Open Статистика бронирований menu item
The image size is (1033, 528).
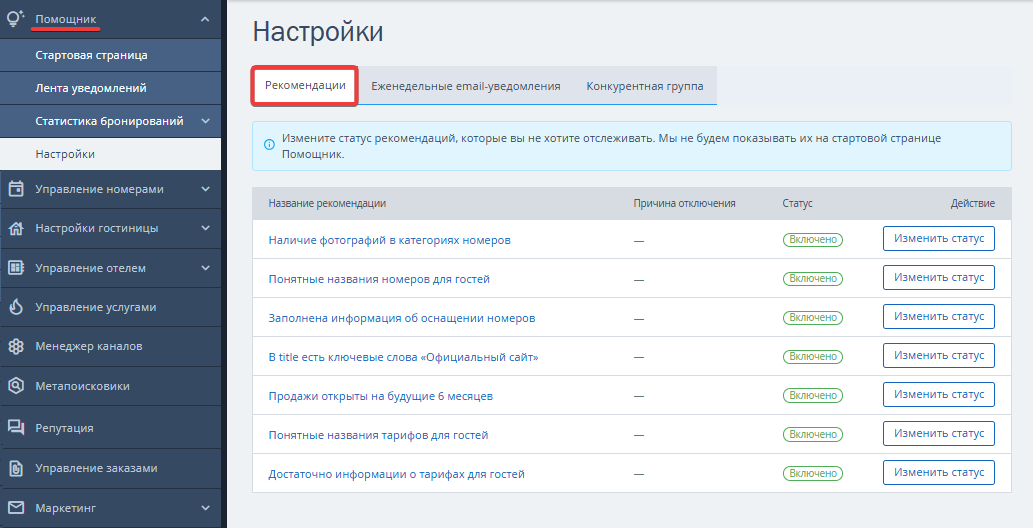(x=109, y=121)
